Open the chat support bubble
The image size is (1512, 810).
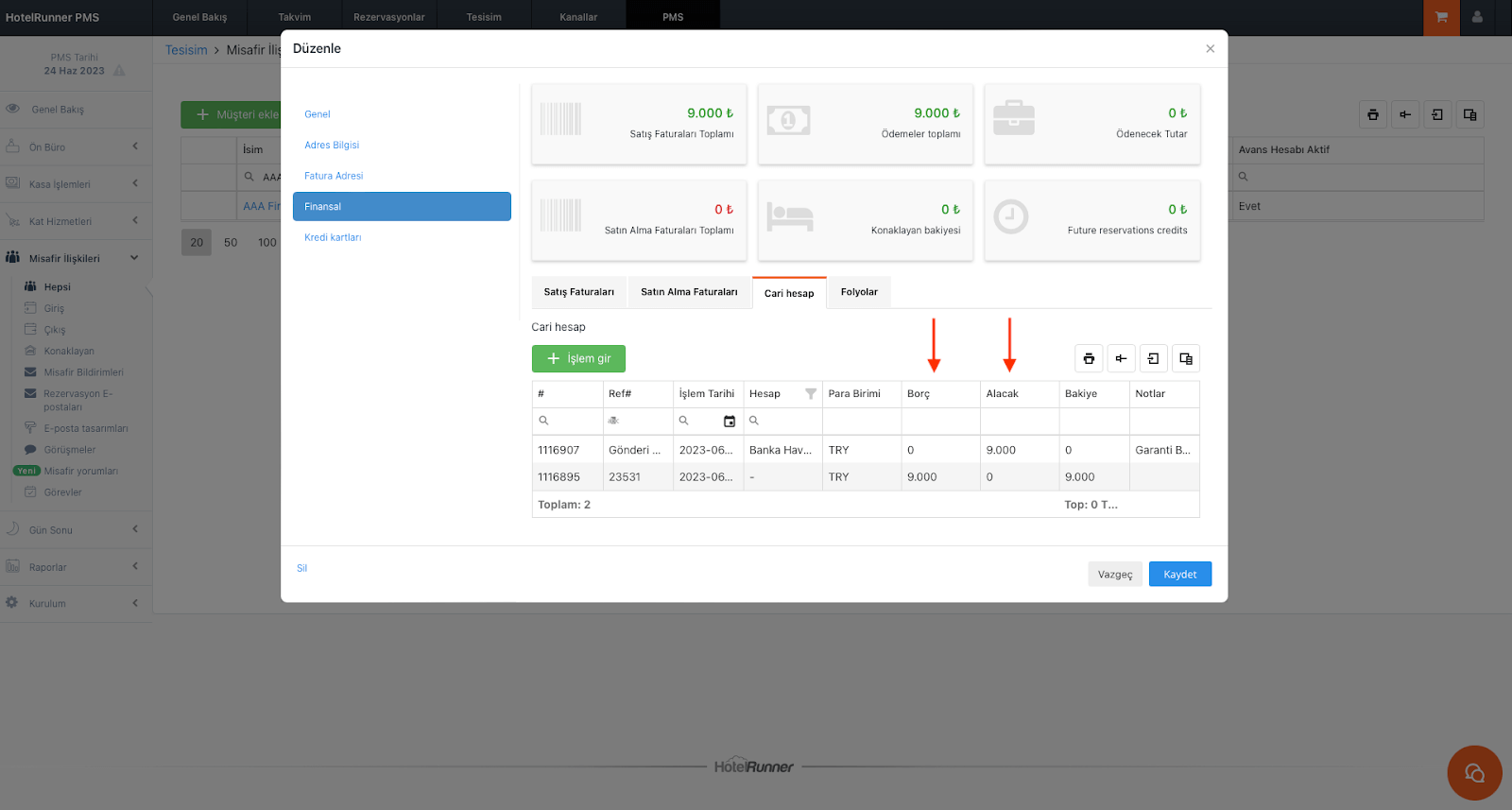click(1474, 773)
